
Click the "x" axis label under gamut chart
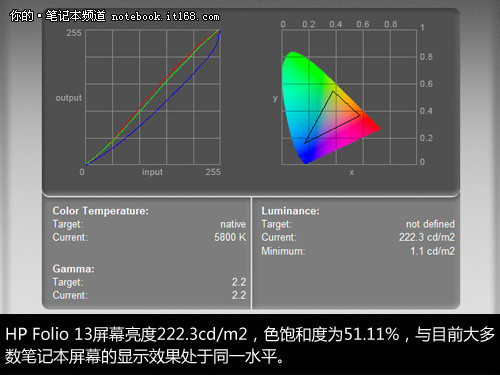tap(351, 172)
